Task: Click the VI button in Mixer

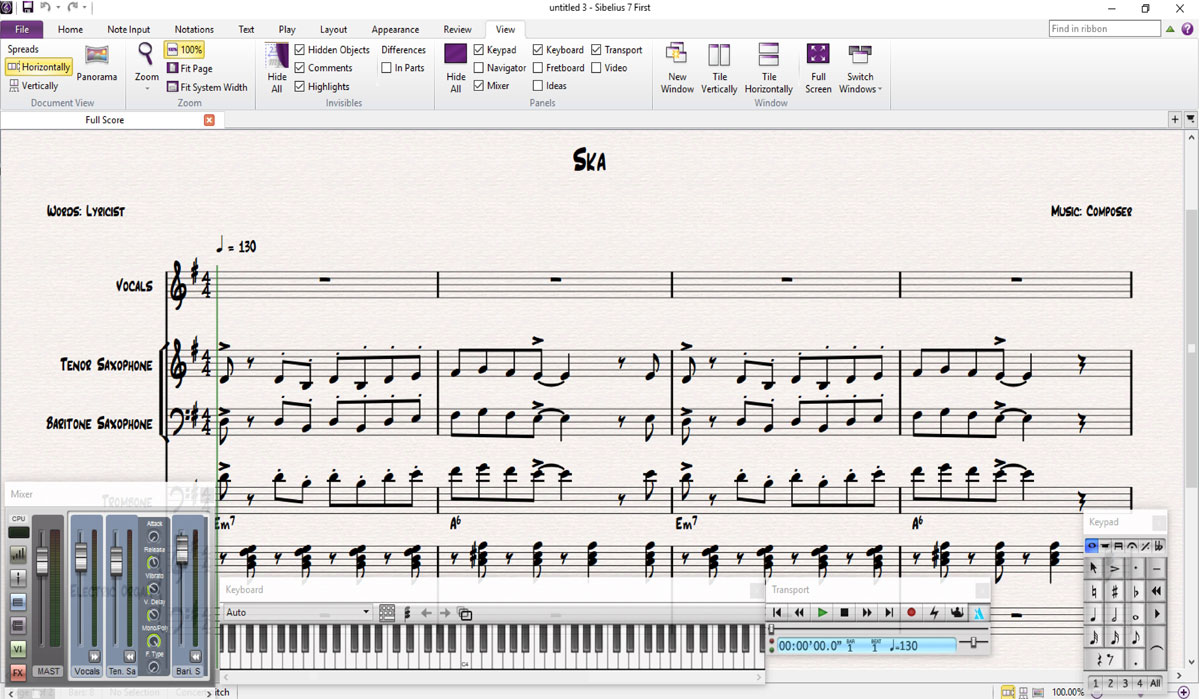Action: point(18,649)
